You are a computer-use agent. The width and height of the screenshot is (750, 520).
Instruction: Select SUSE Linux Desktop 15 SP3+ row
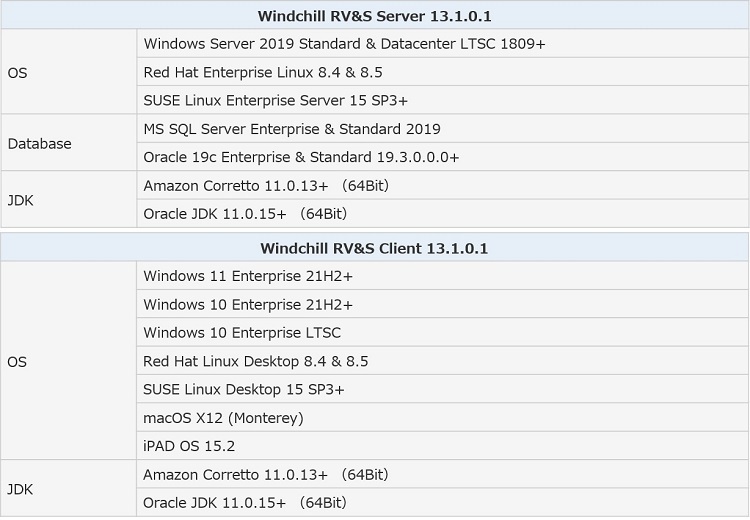(x=243, y=389)
